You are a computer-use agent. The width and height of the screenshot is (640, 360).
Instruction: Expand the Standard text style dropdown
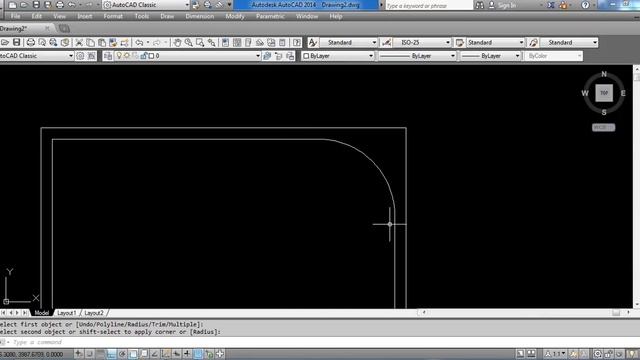[x=374, y=42]
